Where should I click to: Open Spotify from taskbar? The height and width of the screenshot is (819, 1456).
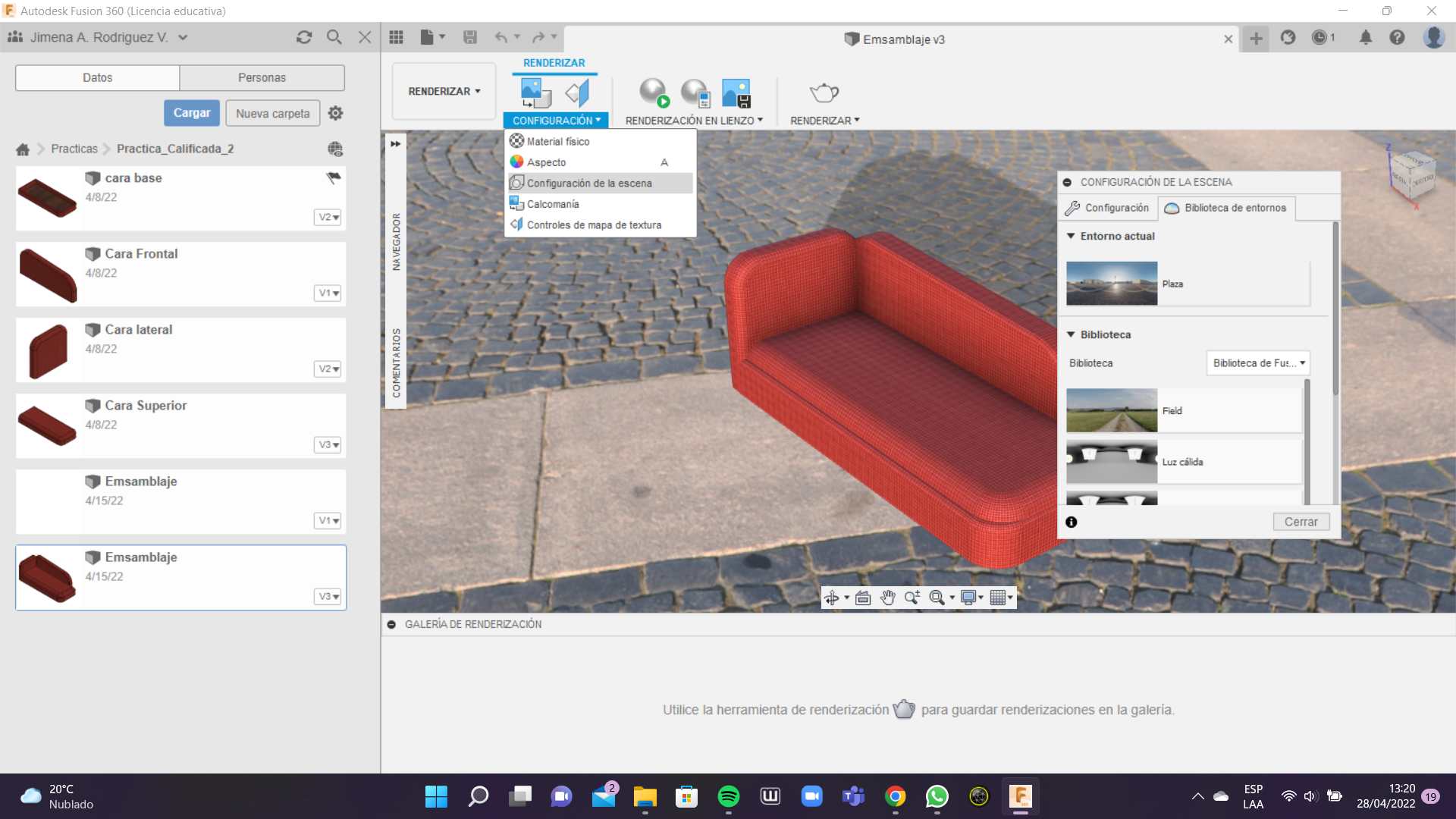pos(728,796)
